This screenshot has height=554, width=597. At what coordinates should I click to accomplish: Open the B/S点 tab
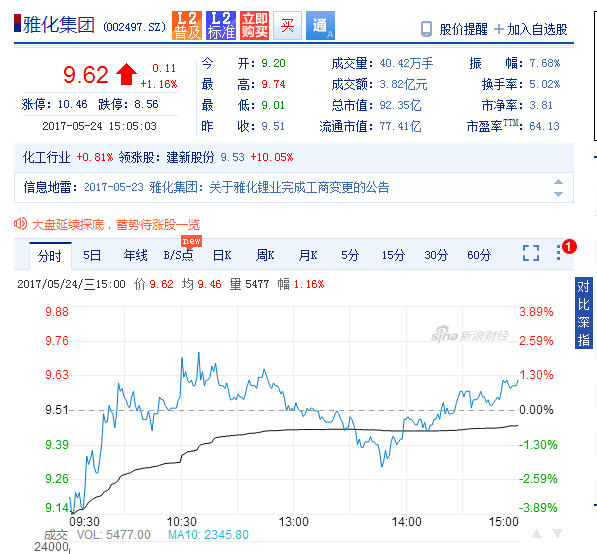click(x=178, y=255)
